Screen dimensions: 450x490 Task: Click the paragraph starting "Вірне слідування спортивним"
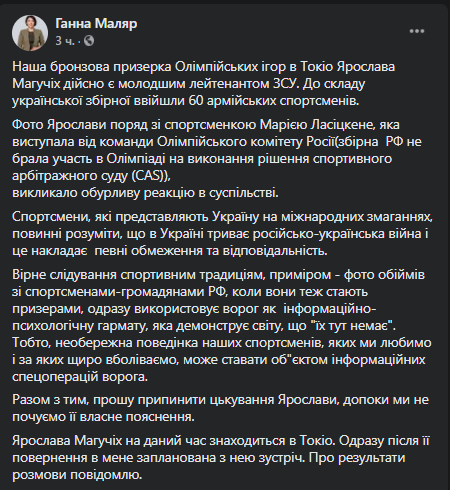(x=222, y=326)
